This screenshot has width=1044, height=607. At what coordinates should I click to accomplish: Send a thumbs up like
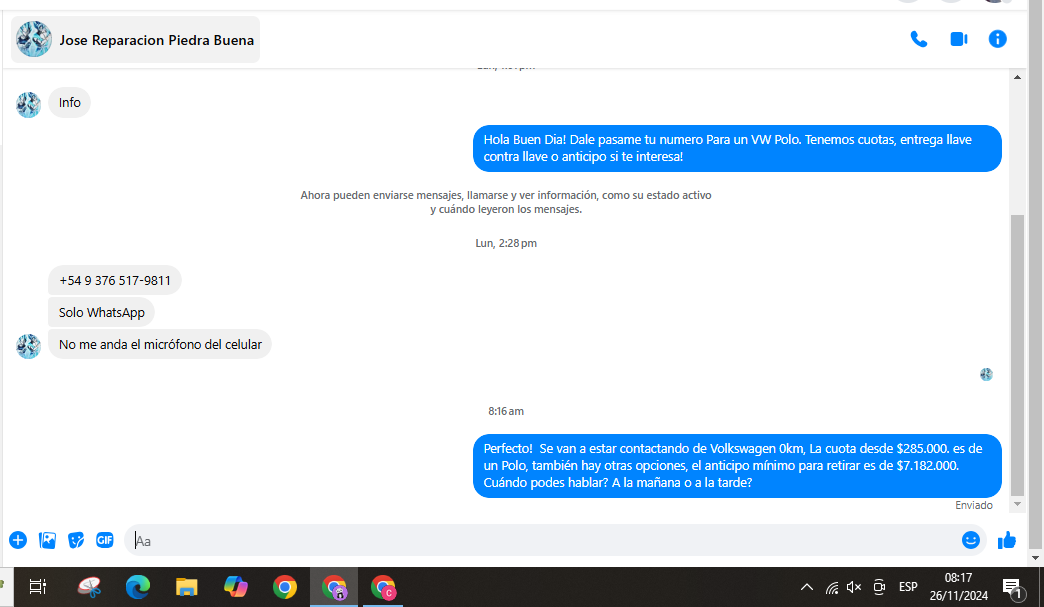coord(1007,540)
